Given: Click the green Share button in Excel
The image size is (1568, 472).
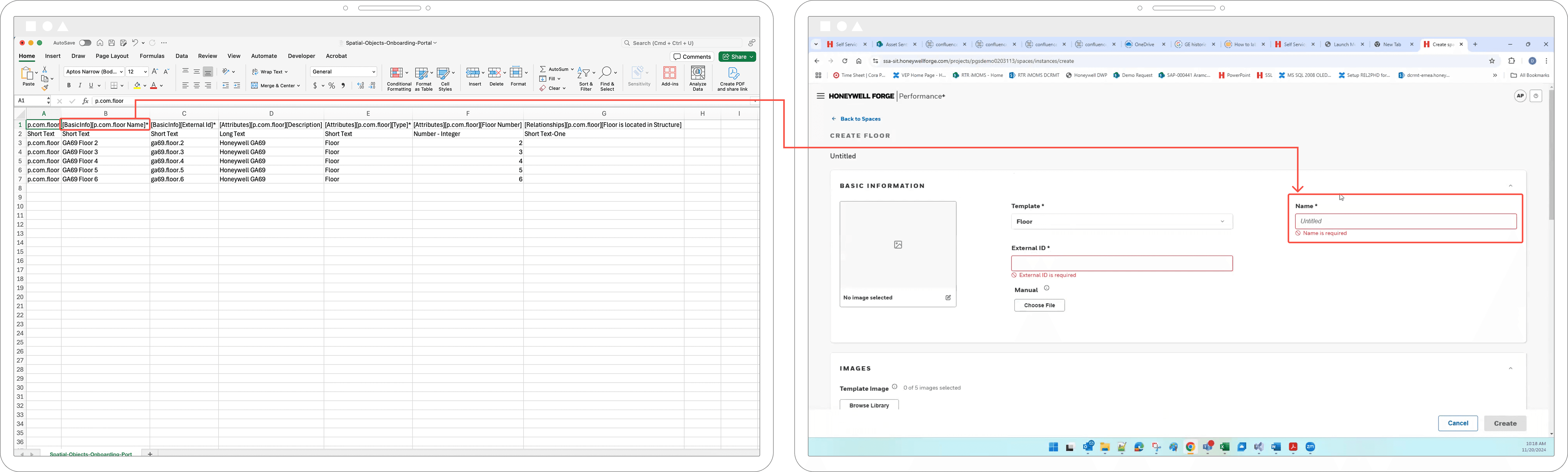Looking at the screenshot, I should coord(737,57).
